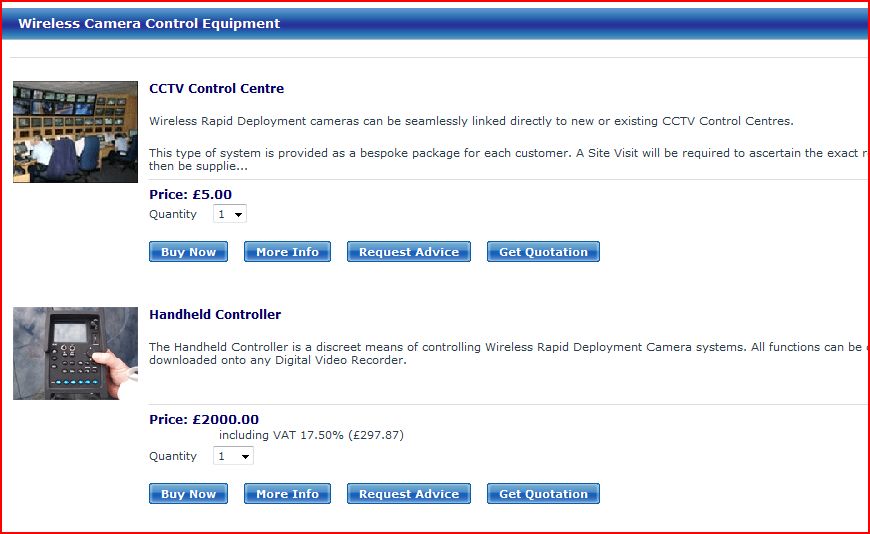870x534 pixels.
Task: Click the Wireless Camera Control Equipment header
Action: point(149,23)
